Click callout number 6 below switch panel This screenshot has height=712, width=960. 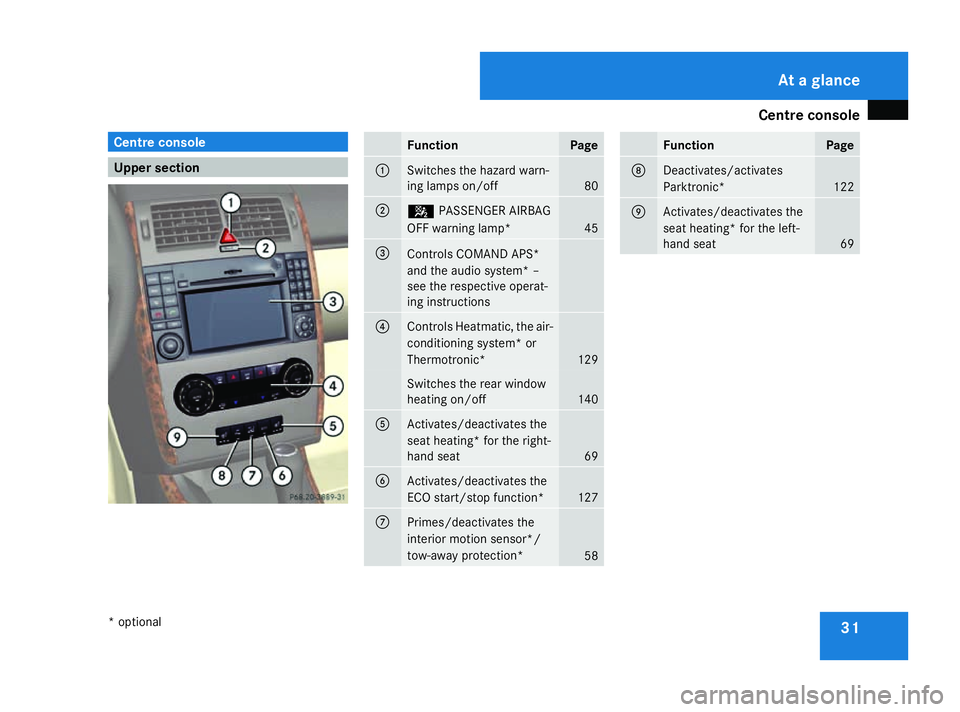(x=282, y=476)
